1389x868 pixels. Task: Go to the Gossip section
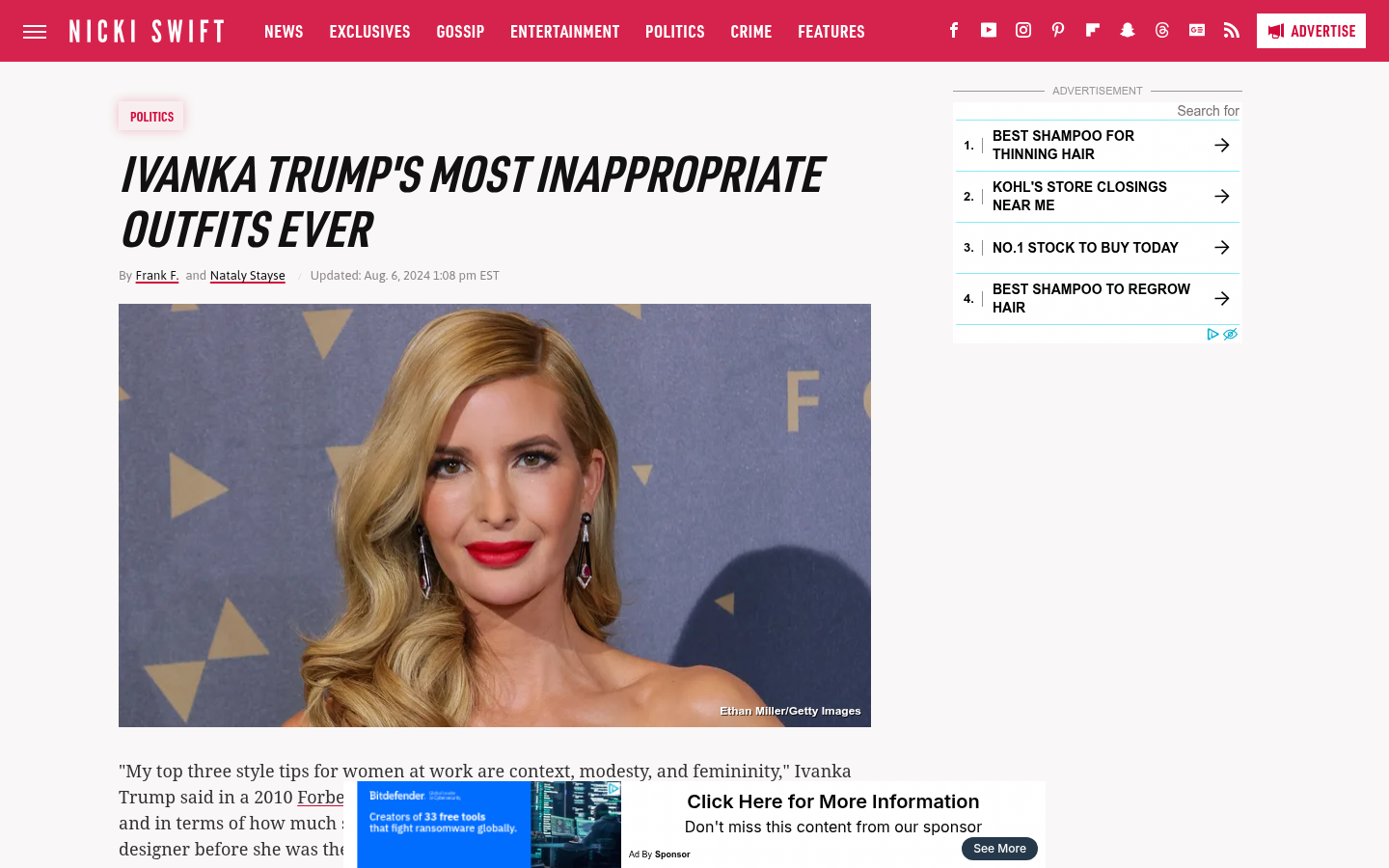(460, 32)
